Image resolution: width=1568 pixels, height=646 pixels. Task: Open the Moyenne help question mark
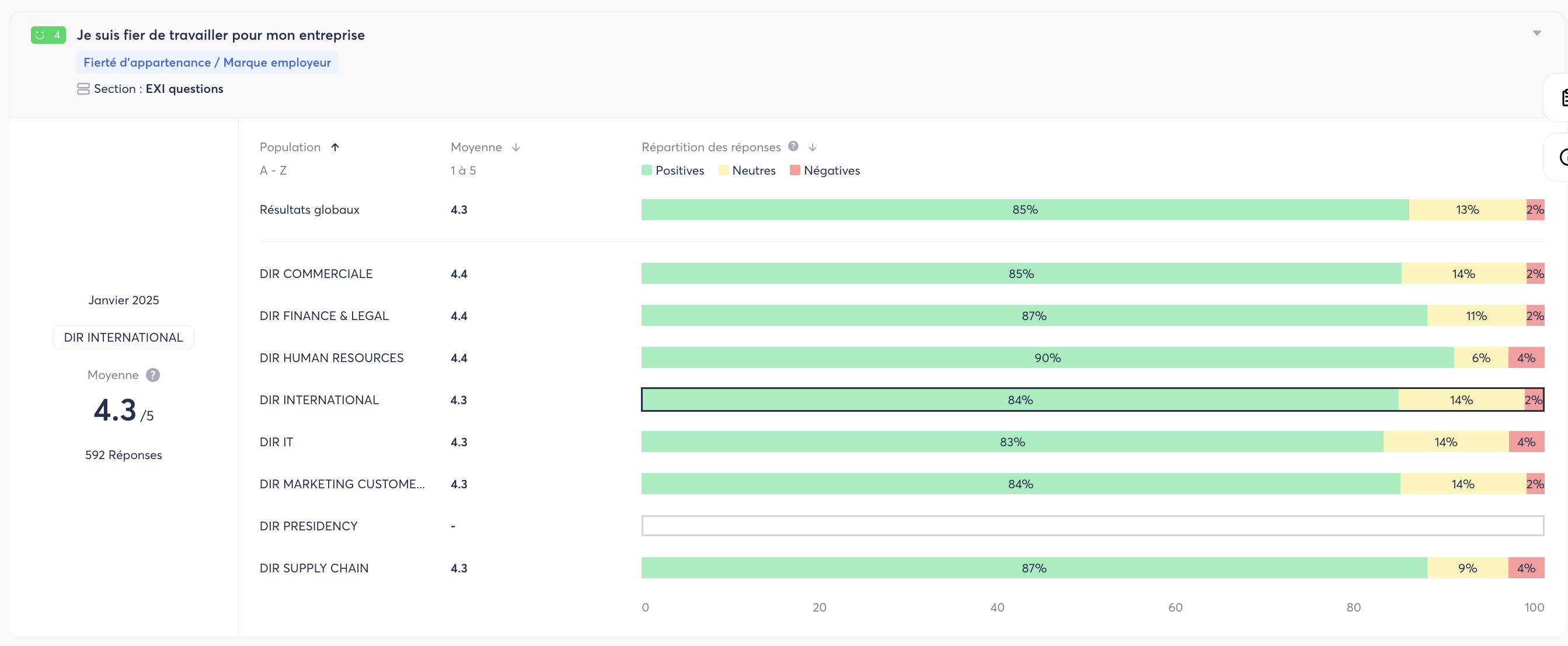(153, 375)
